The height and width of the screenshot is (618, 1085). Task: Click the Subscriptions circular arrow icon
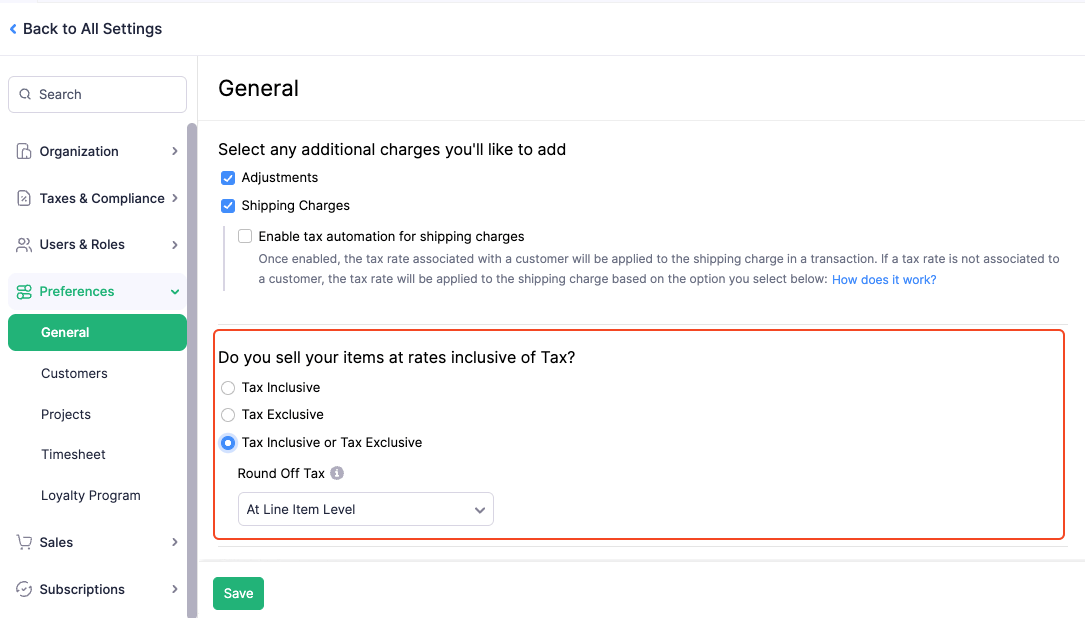(x=23, y=589)
